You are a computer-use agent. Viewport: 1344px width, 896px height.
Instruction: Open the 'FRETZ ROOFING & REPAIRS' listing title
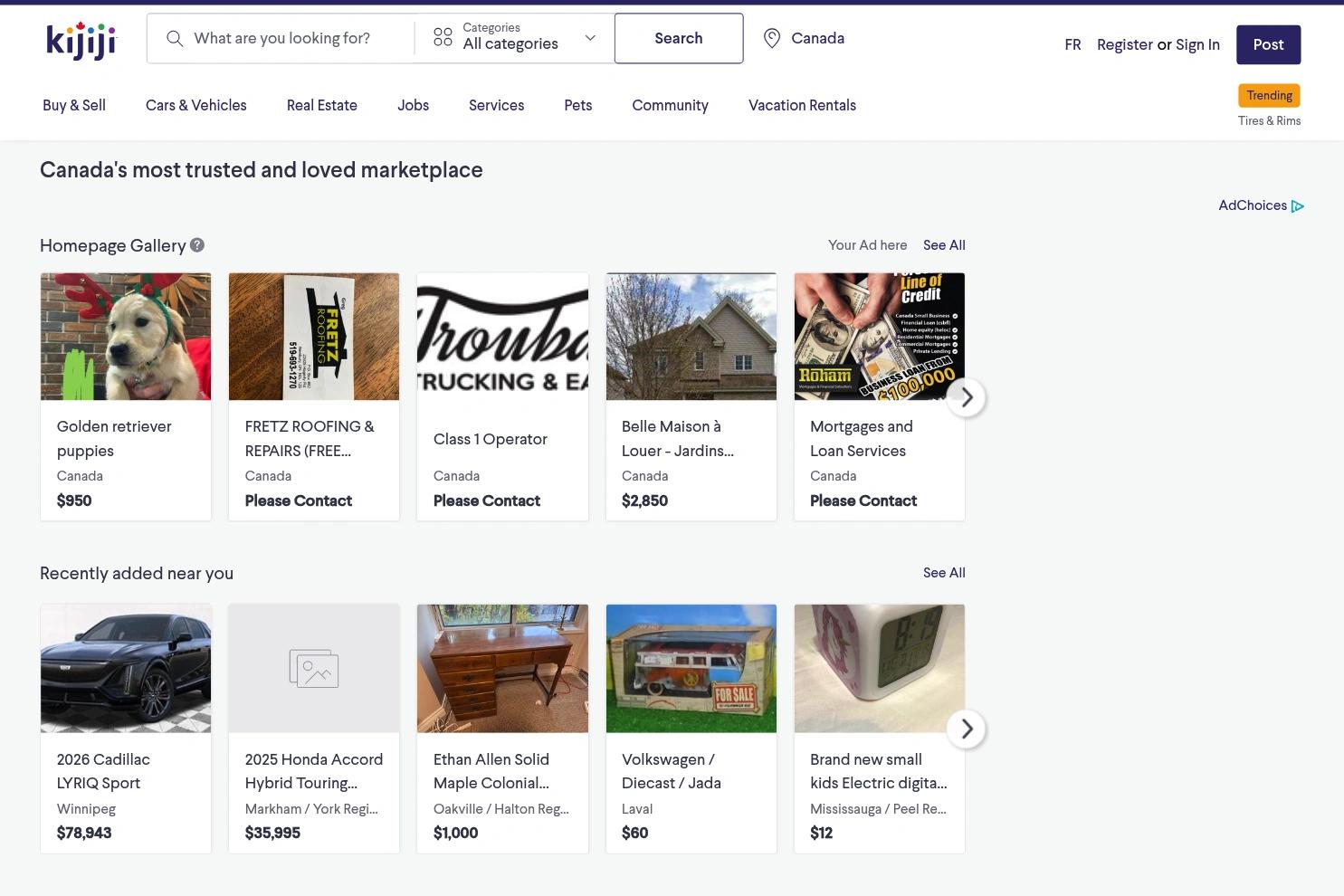point(310,438)
